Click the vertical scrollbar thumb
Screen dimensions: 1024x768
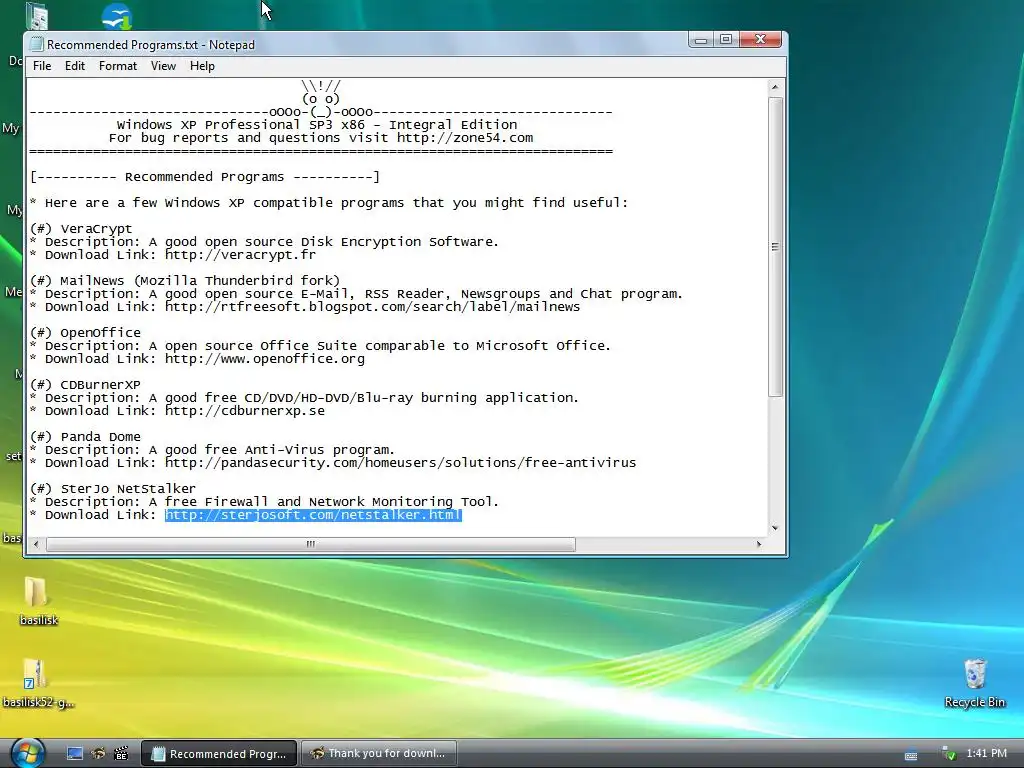pyautogui.click(x=775, y=247)
